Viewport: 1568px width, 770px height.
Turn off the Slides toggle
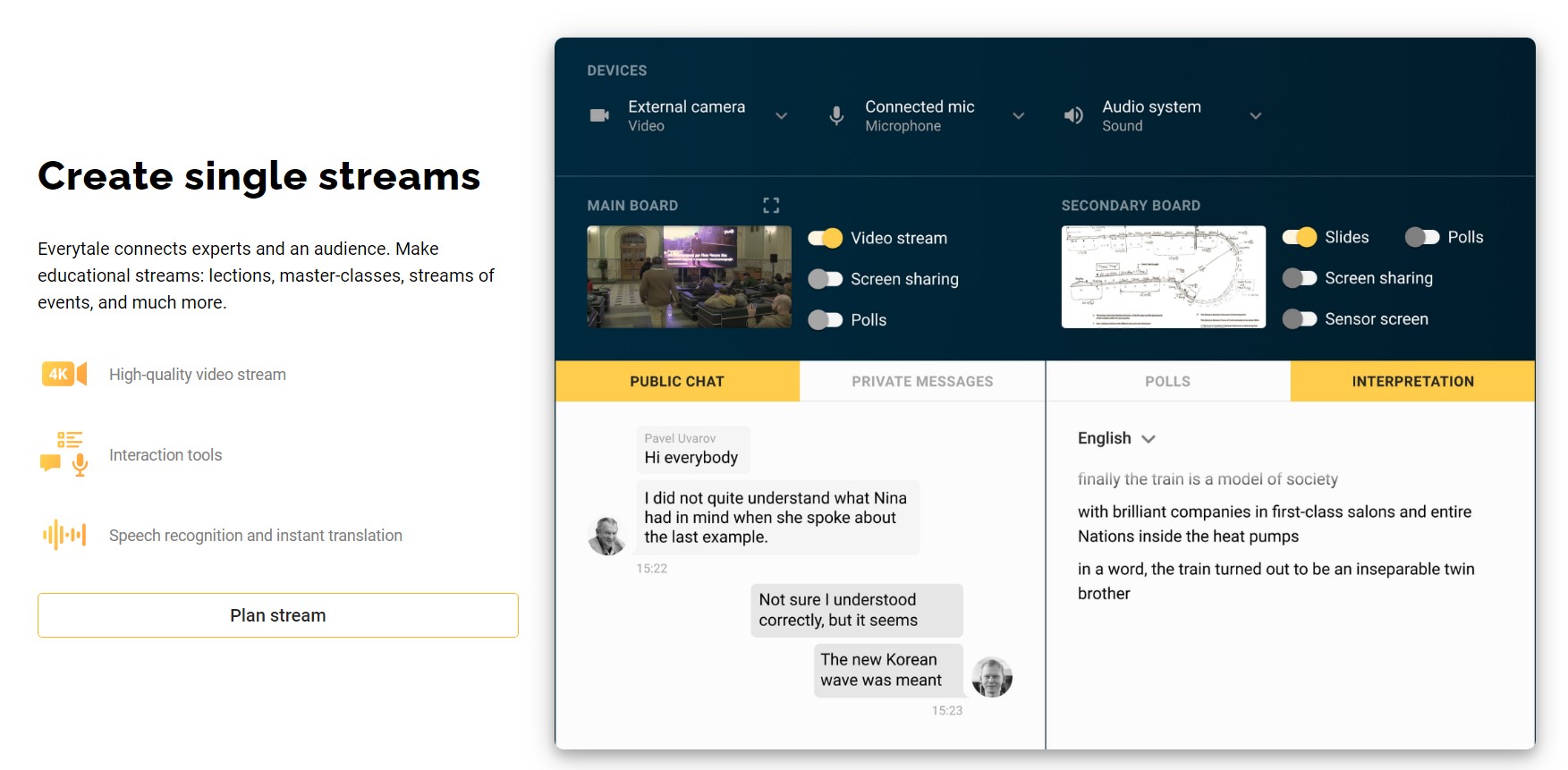click(x=1299, y=237)
